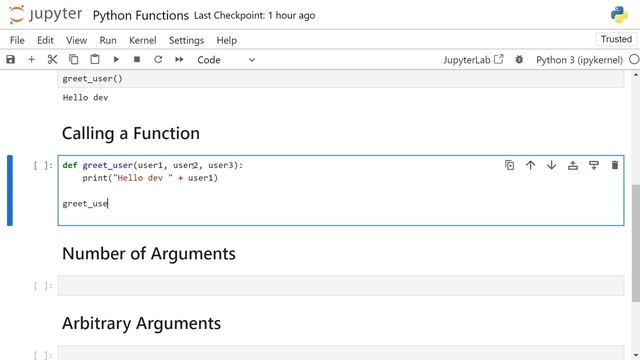Click the blue collapse bar of active cell
The width and height of the screenshot is (640, 360).
10,190
